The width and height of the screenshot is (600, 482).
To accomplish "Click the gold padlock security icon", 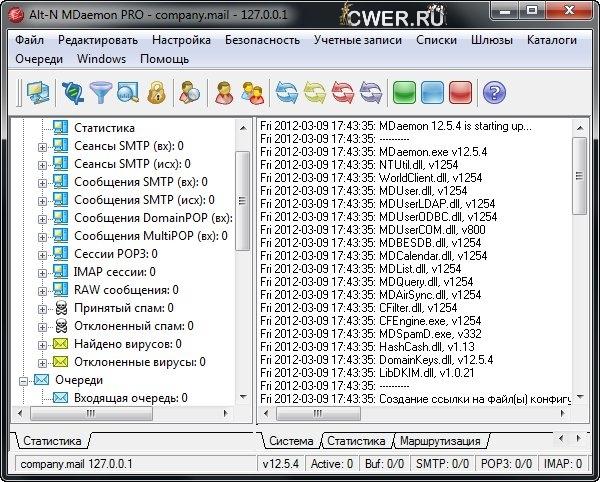I will click(155, 94).
